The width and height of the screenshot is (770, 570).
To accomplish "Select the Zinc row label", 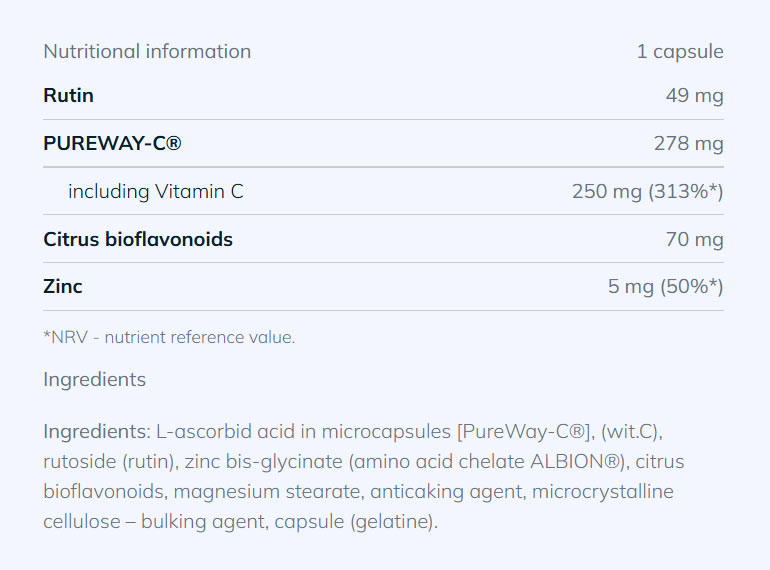I will (63, 286).
